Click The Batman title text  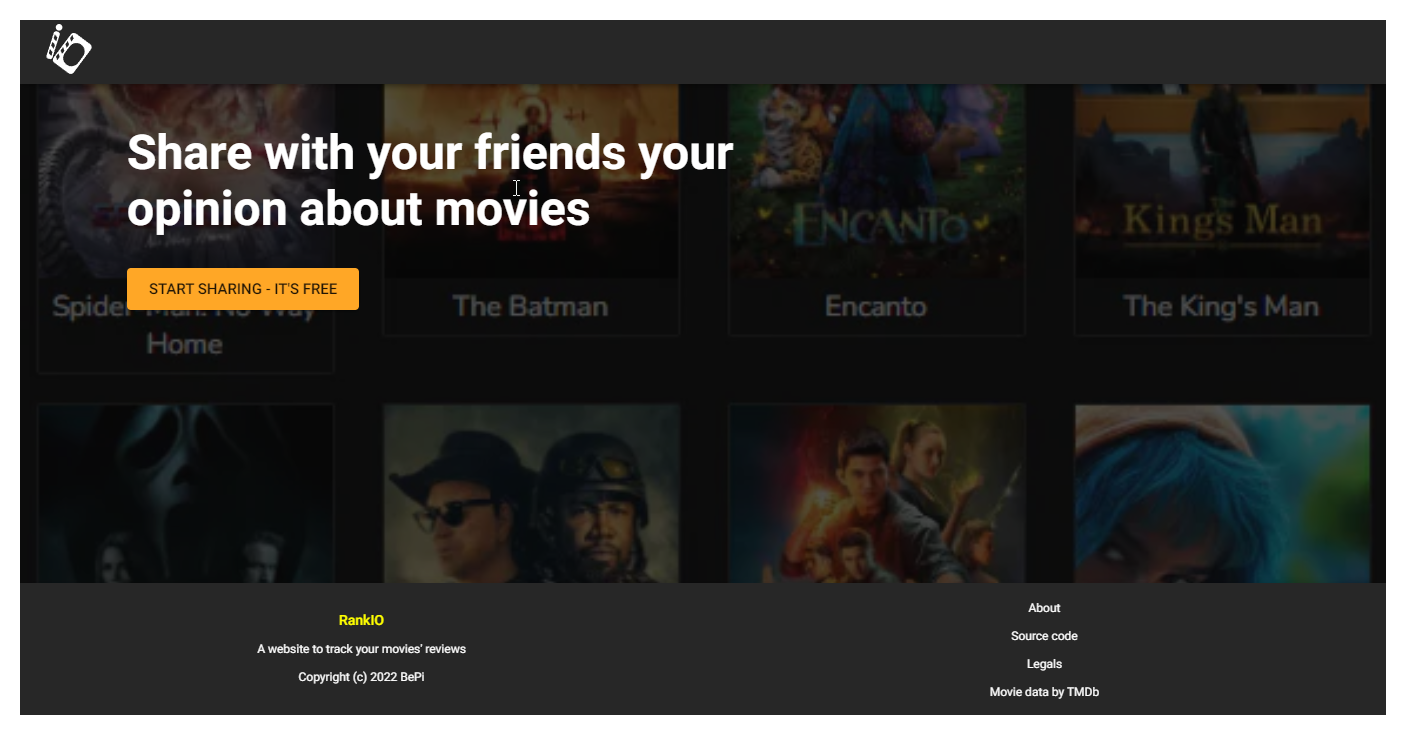point(530,306)
